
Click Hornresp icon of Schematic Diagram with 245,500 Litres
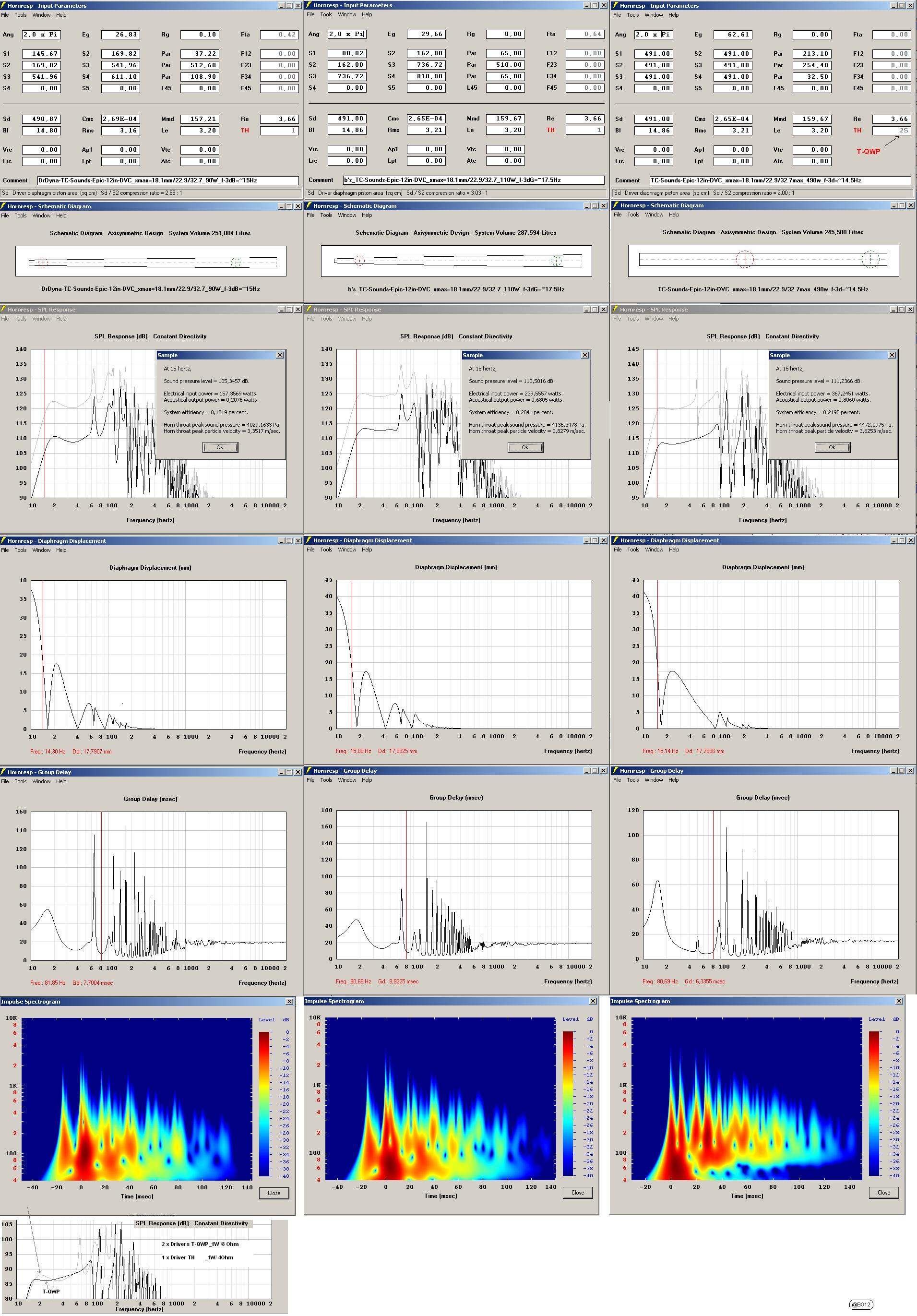click(616, 205)
